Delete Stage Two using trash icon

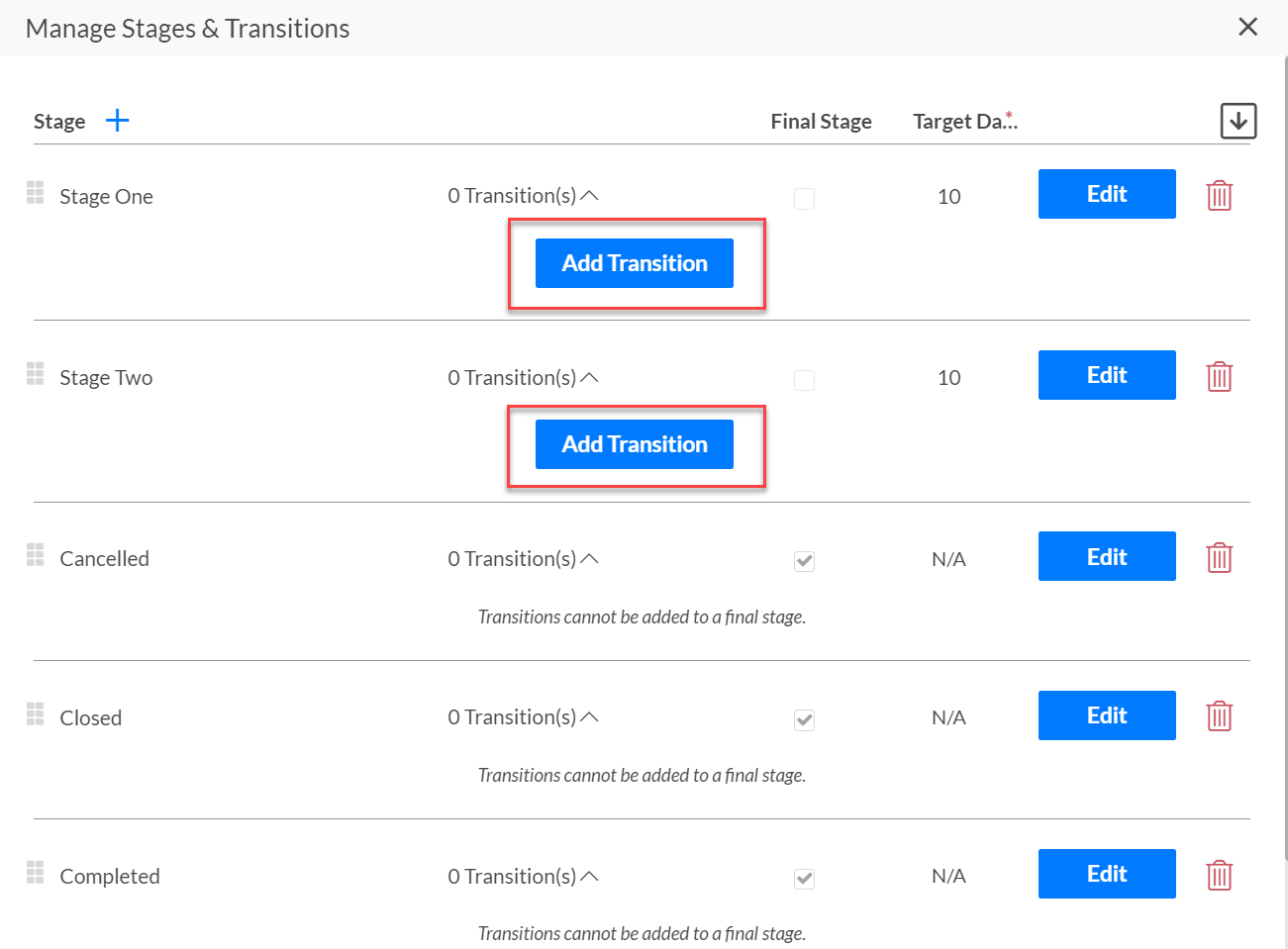[x=1219, y=376]
